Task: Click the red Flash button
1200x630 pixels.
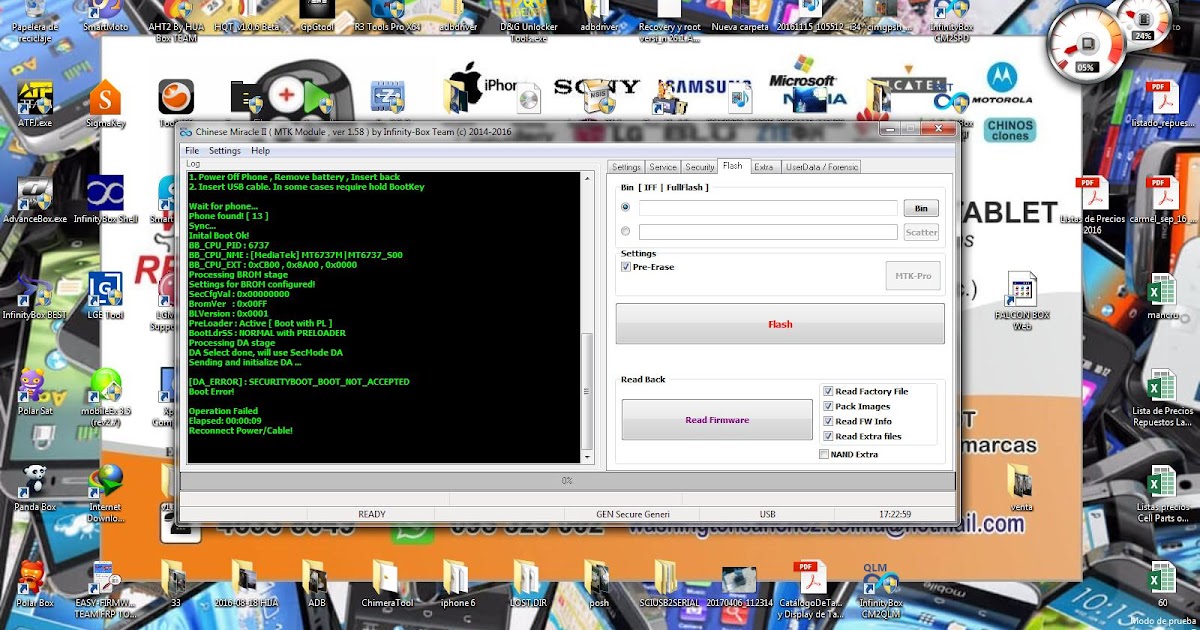Action: 780,324
